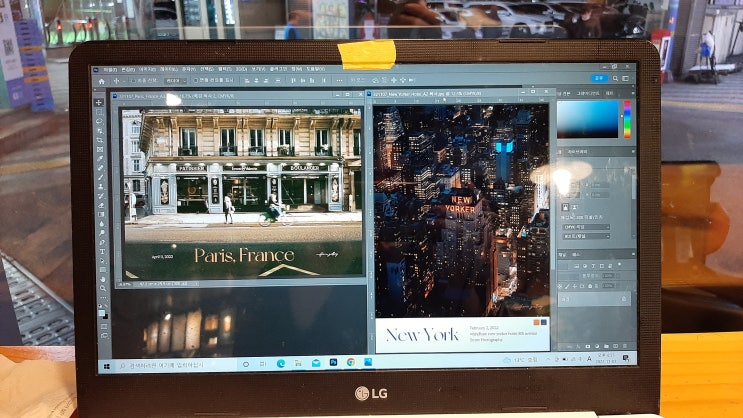Pick a color in the color field
The image size is (743, 418).
coord(588,119)
